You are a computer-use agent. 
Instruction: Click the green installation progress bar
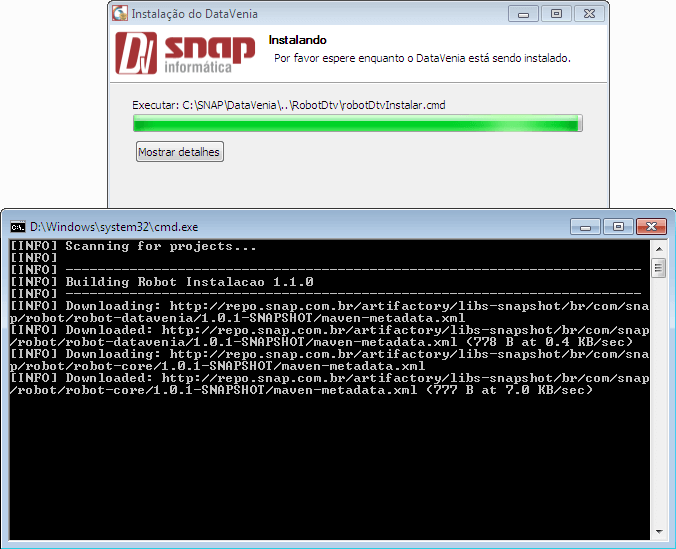point(358,123)
